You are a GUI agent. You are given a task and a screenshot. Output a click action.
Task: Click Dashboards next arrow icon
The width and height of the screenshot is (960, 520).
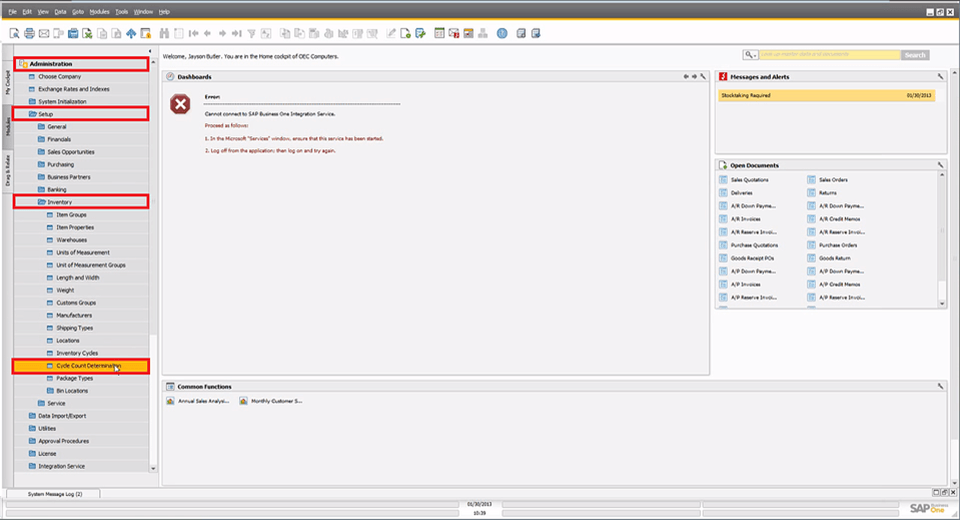point(694,77)
